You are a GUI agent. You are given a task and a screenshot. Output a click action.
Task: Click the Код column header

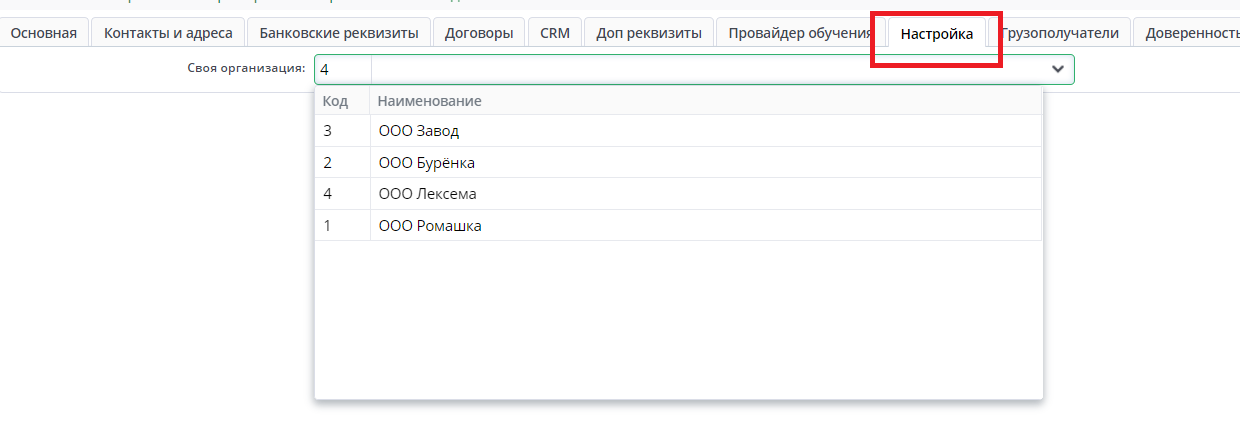335,101
